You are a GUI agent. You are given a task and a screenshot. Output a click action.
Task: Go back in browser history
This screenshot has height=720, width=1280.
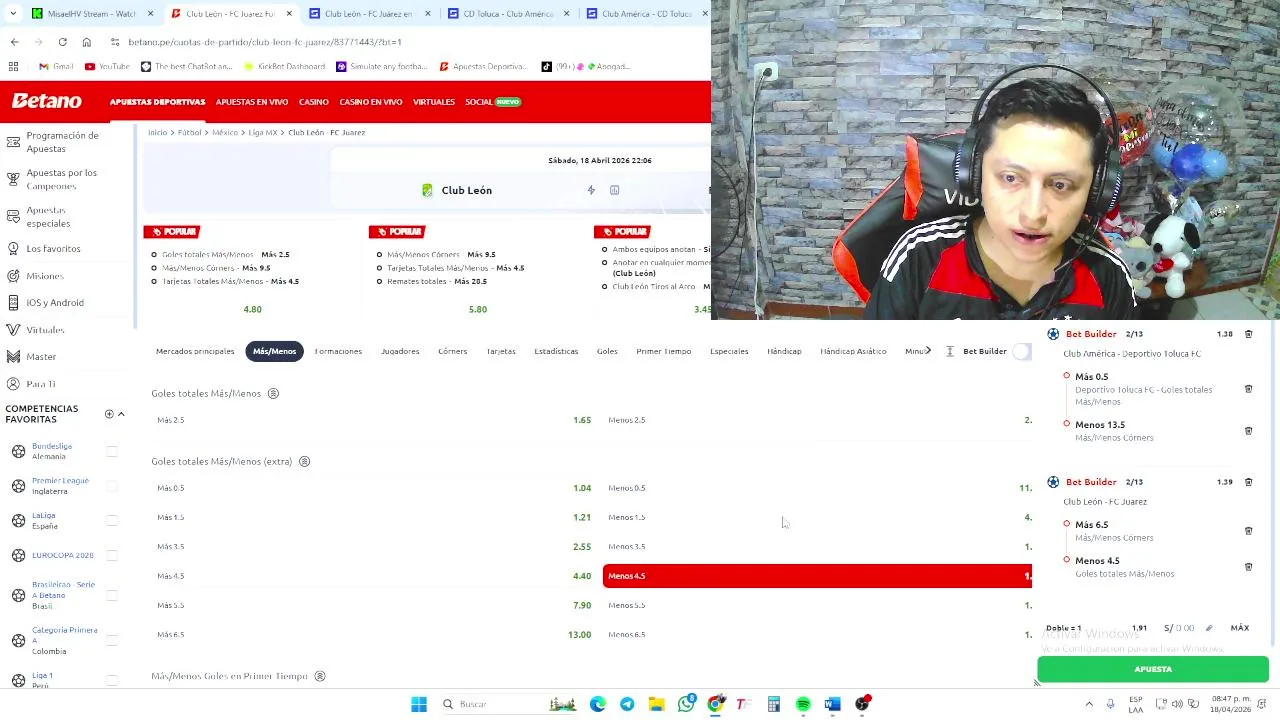click(x=14, y=42)
